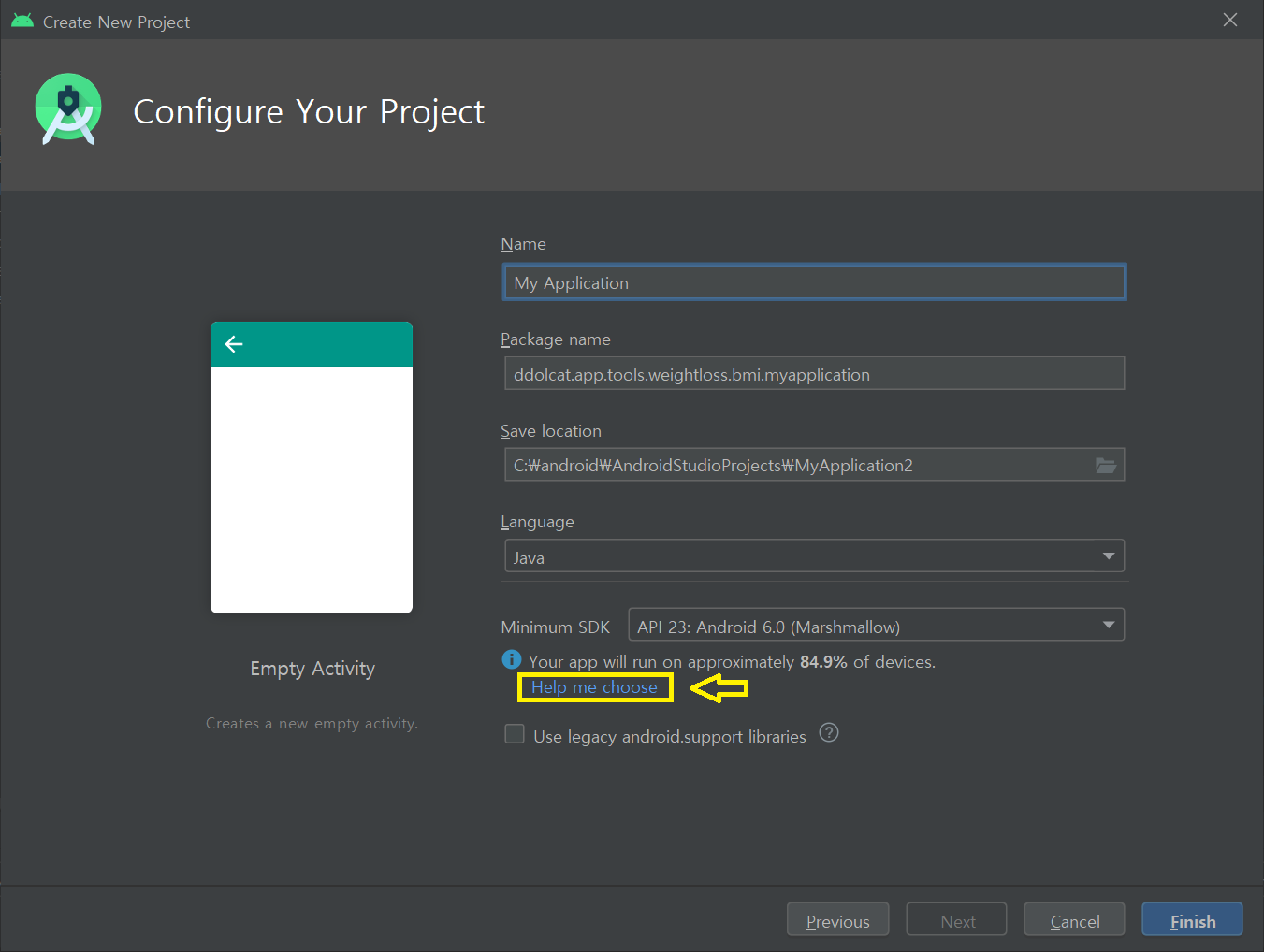Select the Save location path field
Image resolution: width=1264 pixels, height=952 pixels.
tap(795, 465)
